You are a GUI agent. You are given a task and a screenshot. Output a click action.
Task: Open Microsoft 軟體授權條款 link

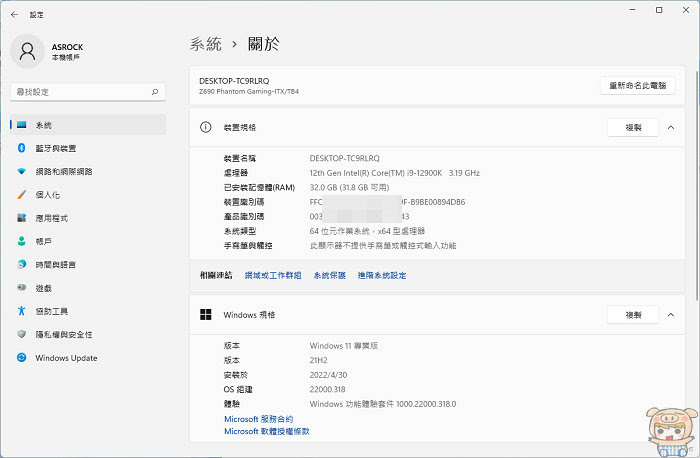tap(267, 431)
